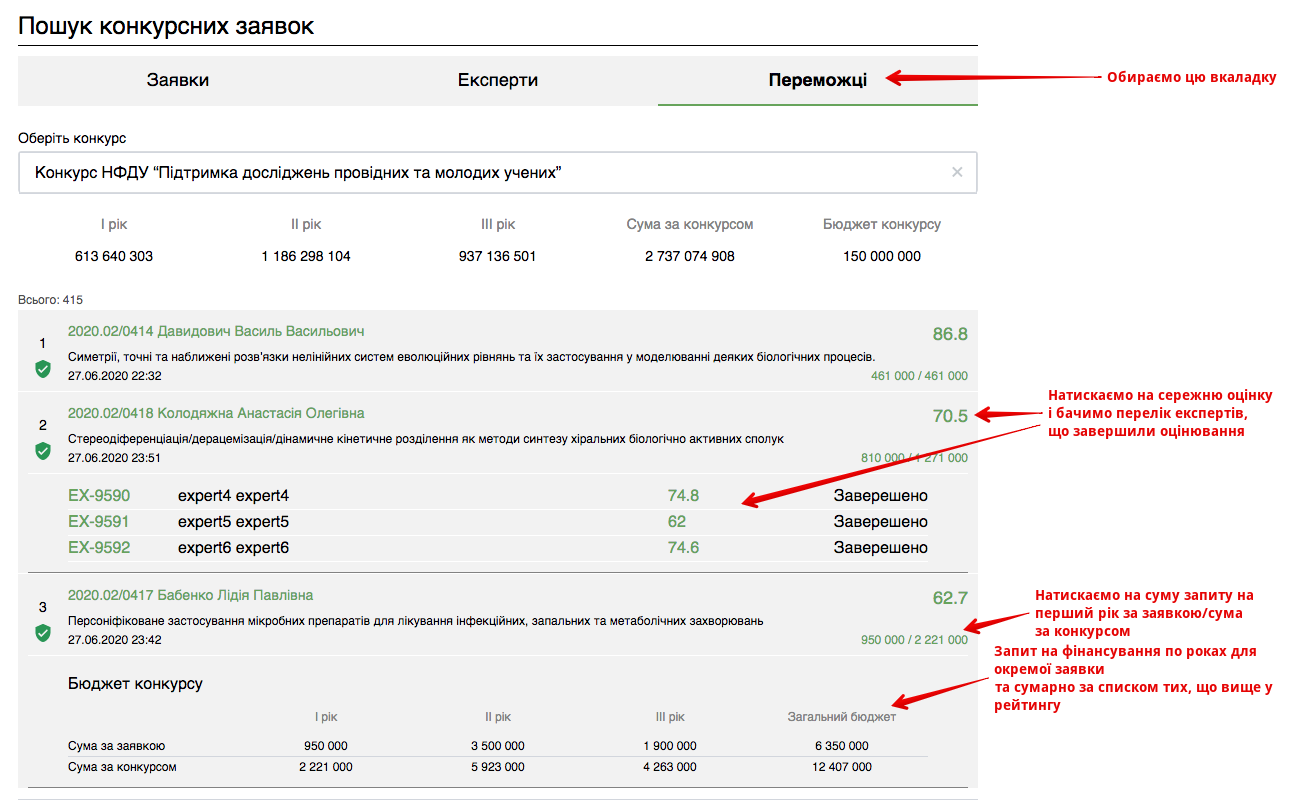Switch to the Заявки tab
The image size is (1311, 807).
point(178,80)
